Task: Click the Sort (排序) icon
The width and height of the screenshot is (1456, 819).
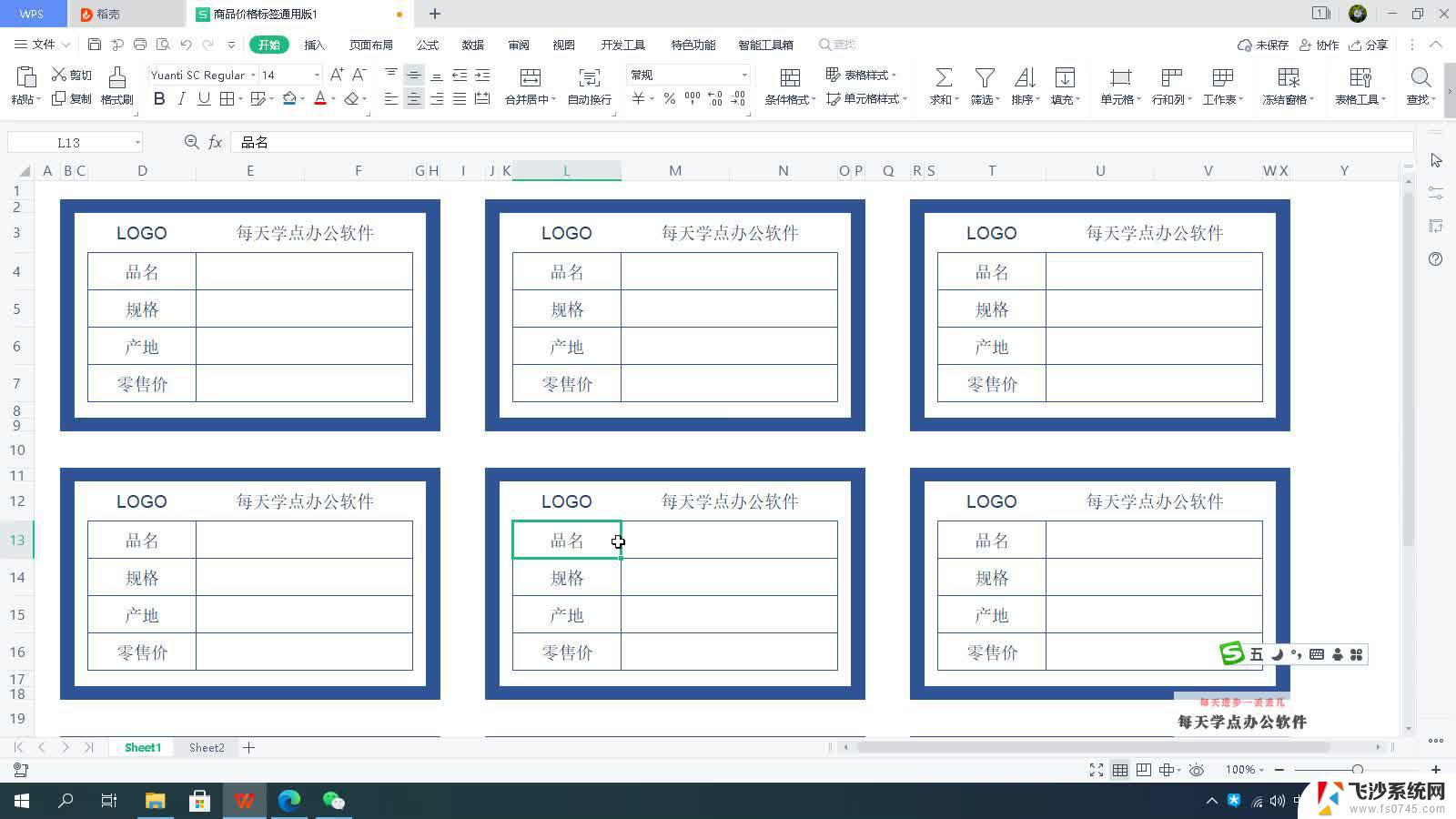Action: tap(1025, 77)
